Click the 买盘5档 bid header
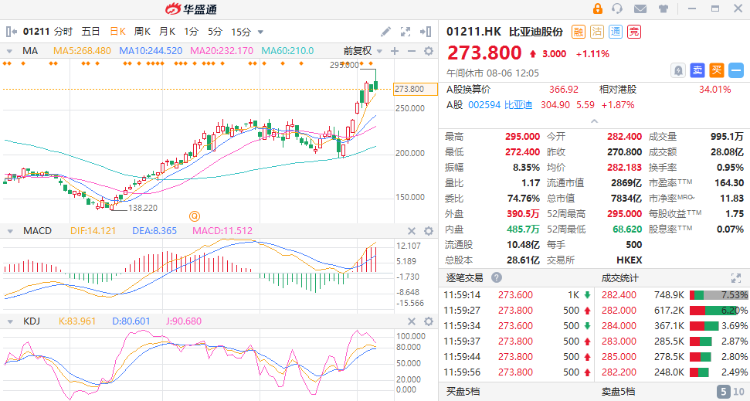Screen dimensions: 750x401 (463, 391)
